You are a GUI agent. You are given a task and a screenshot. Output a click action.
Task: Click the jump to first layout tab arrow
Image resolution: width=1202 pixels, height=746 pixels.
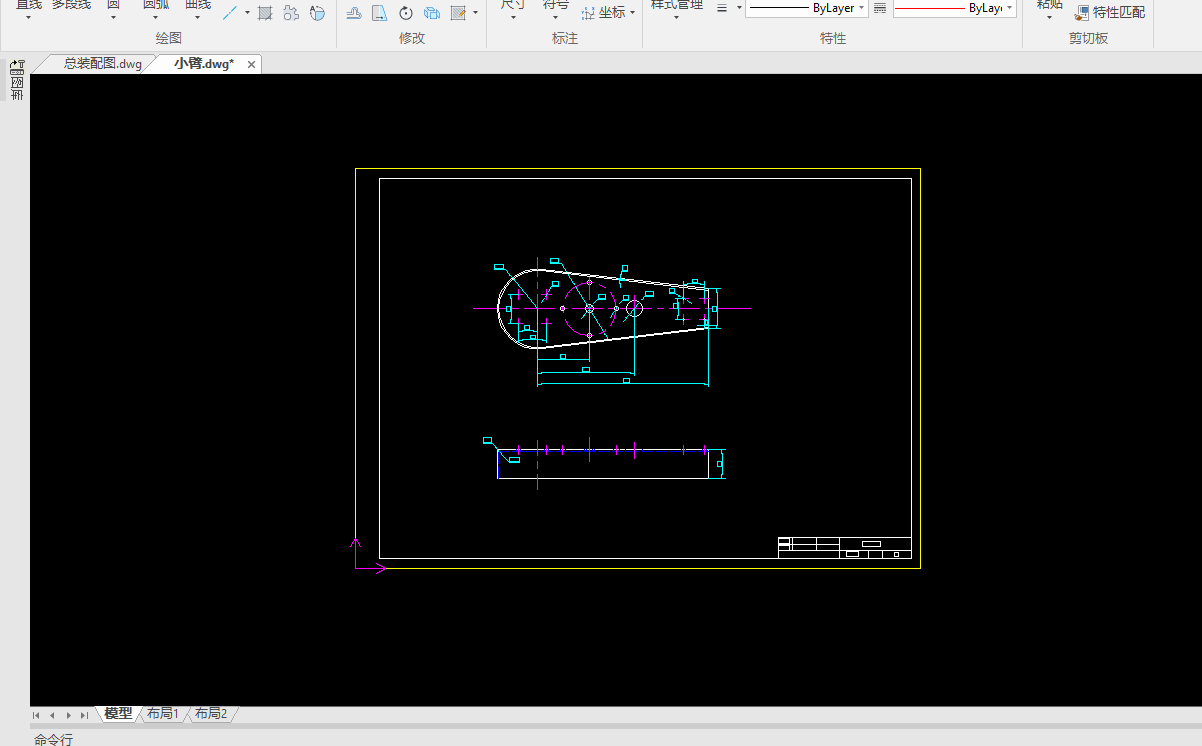[37, 715]
